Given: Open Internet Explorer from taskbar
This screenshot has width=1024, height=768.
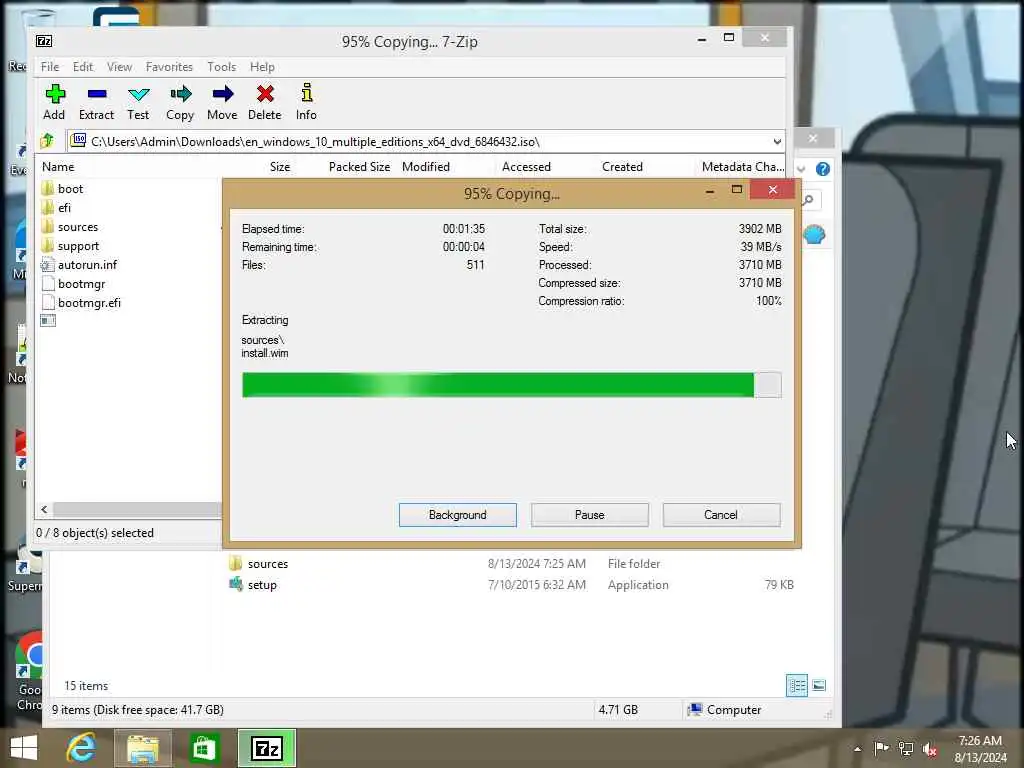Looking at the screenshot, I should (81, 748).
